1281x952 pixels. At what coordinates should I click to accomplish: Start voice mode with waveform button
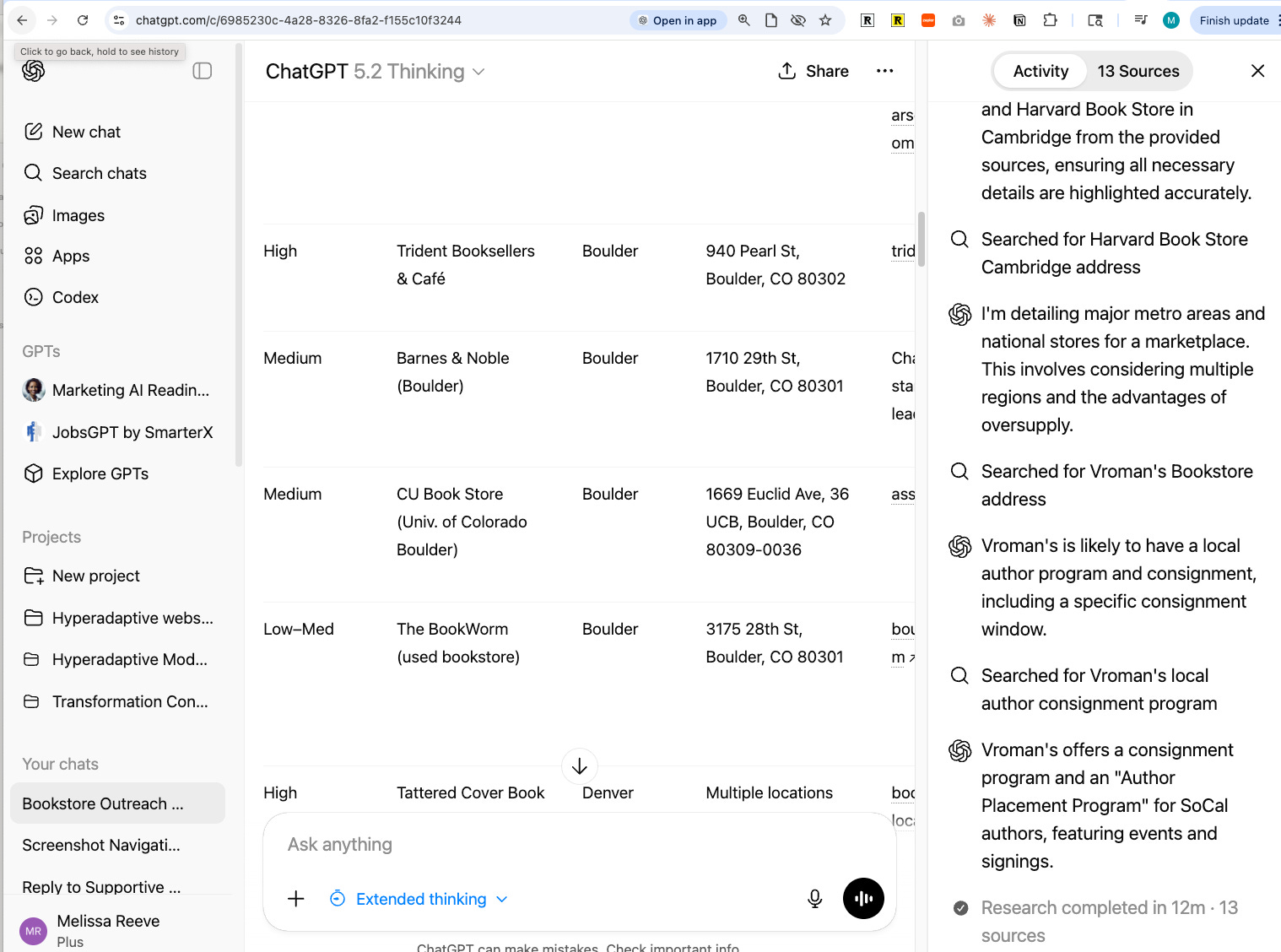[863, 899]
